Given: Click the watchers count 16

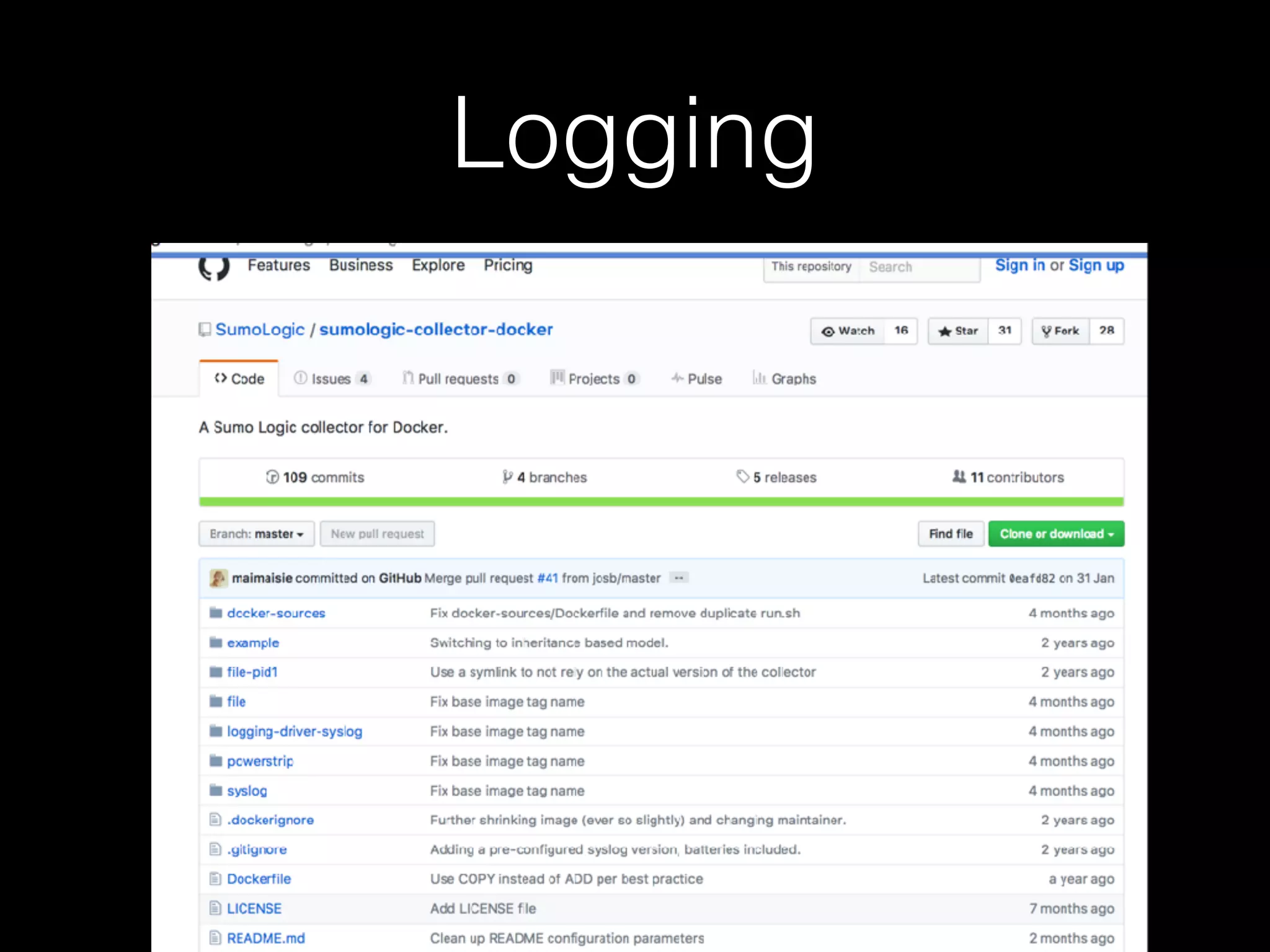Looking at the screenshot, I should click(x=901, y=331).
